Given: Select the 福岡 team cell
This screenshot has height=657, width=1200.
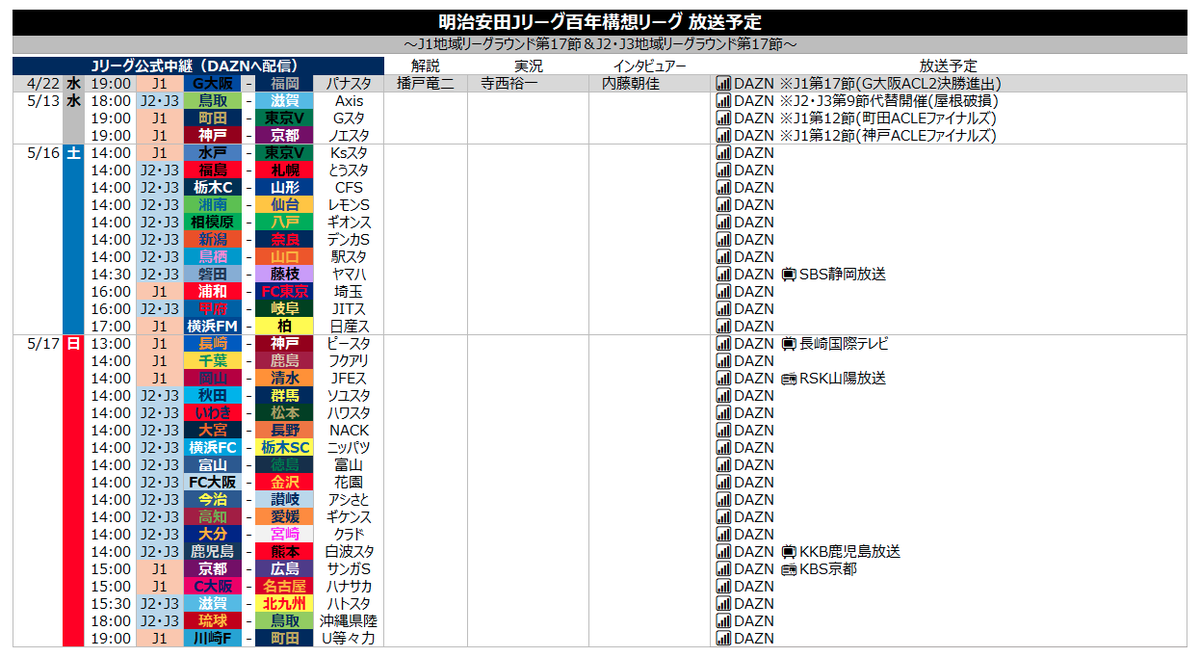Looking at the screenshot, I should pyautogui.click(x=285, y=84).
